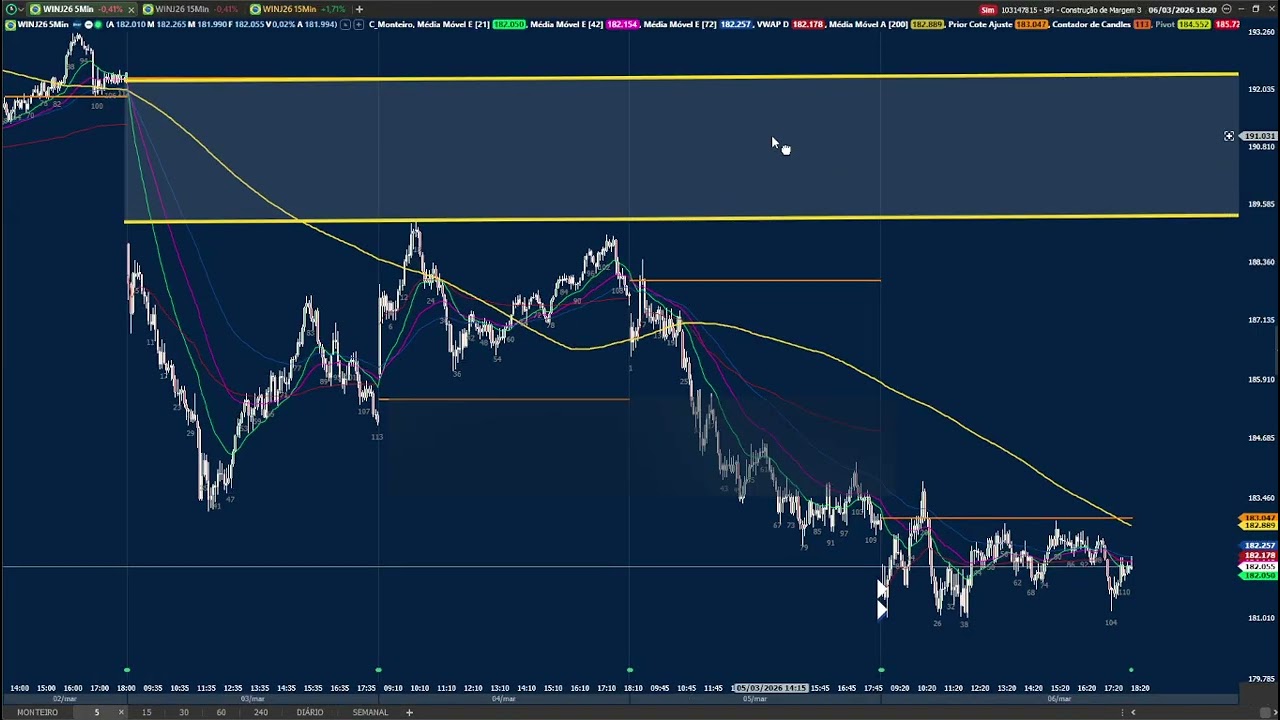Expand the dropdown arrow beside the clock icon

pyautogui.click(x=21, y=9)
